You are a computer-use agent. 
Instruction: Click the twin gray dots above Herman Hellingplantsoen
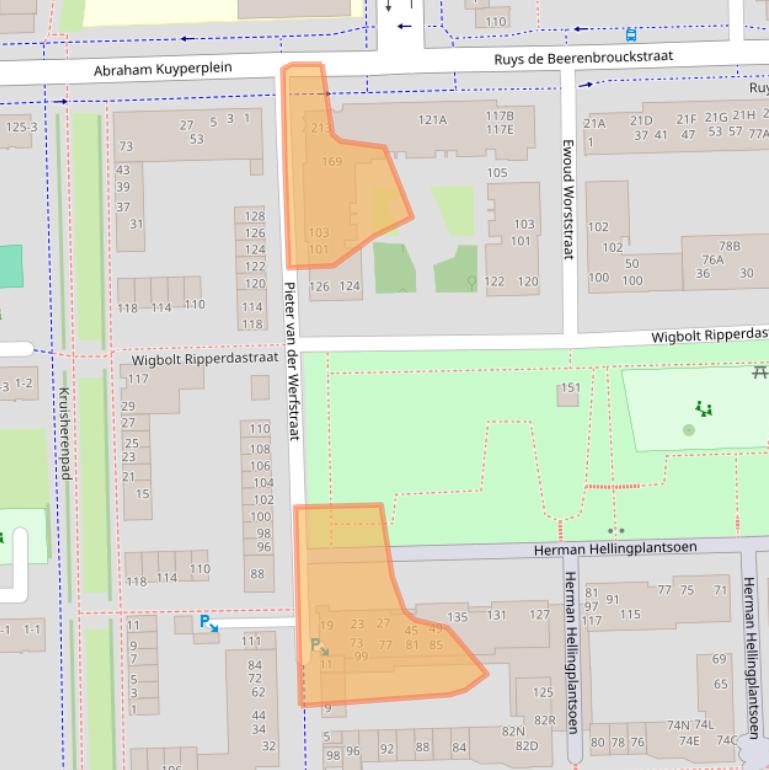pos(616,531)
